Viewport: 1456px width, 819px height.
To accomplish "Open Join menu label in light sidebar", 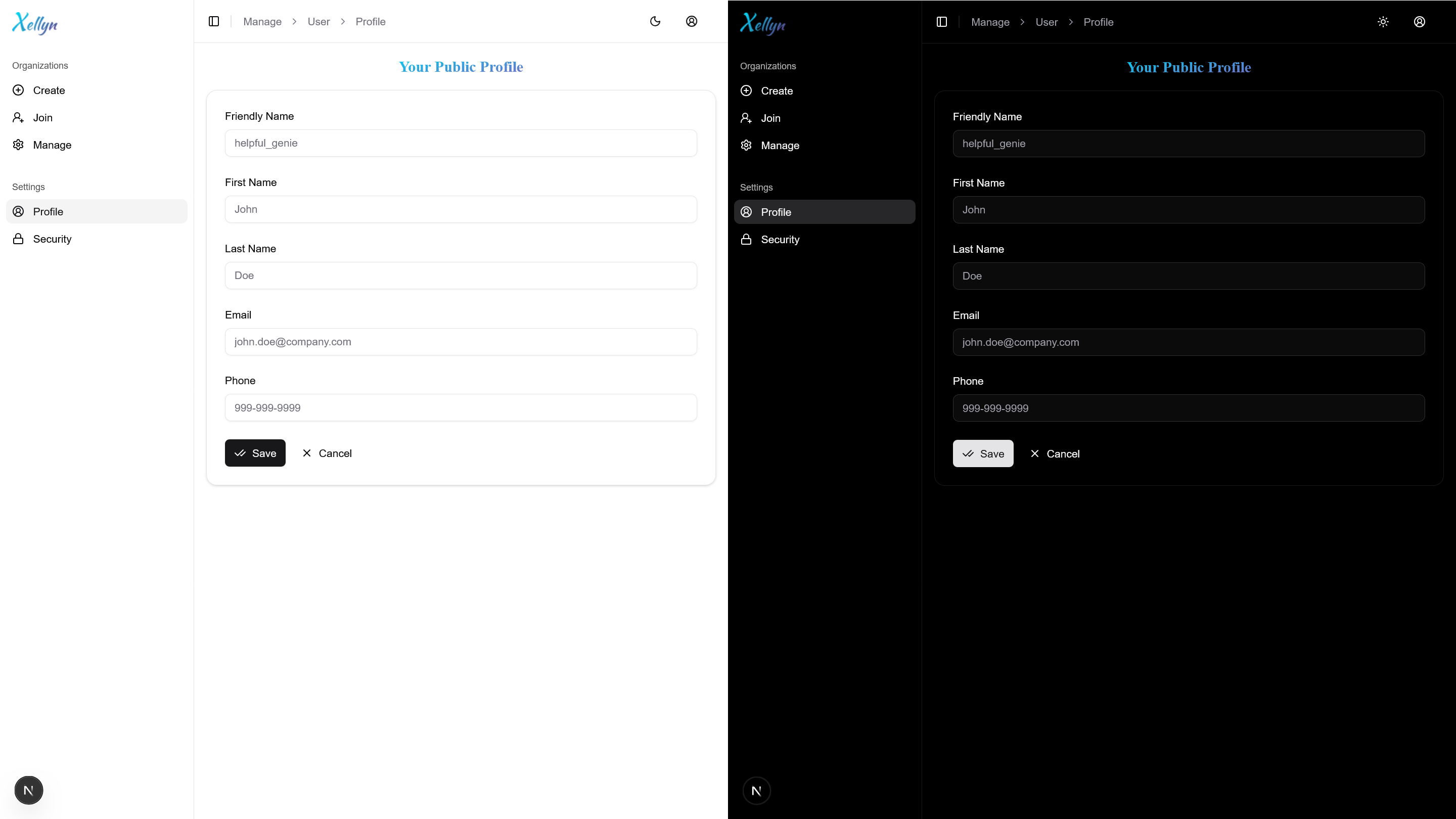I will coord(43,118).
